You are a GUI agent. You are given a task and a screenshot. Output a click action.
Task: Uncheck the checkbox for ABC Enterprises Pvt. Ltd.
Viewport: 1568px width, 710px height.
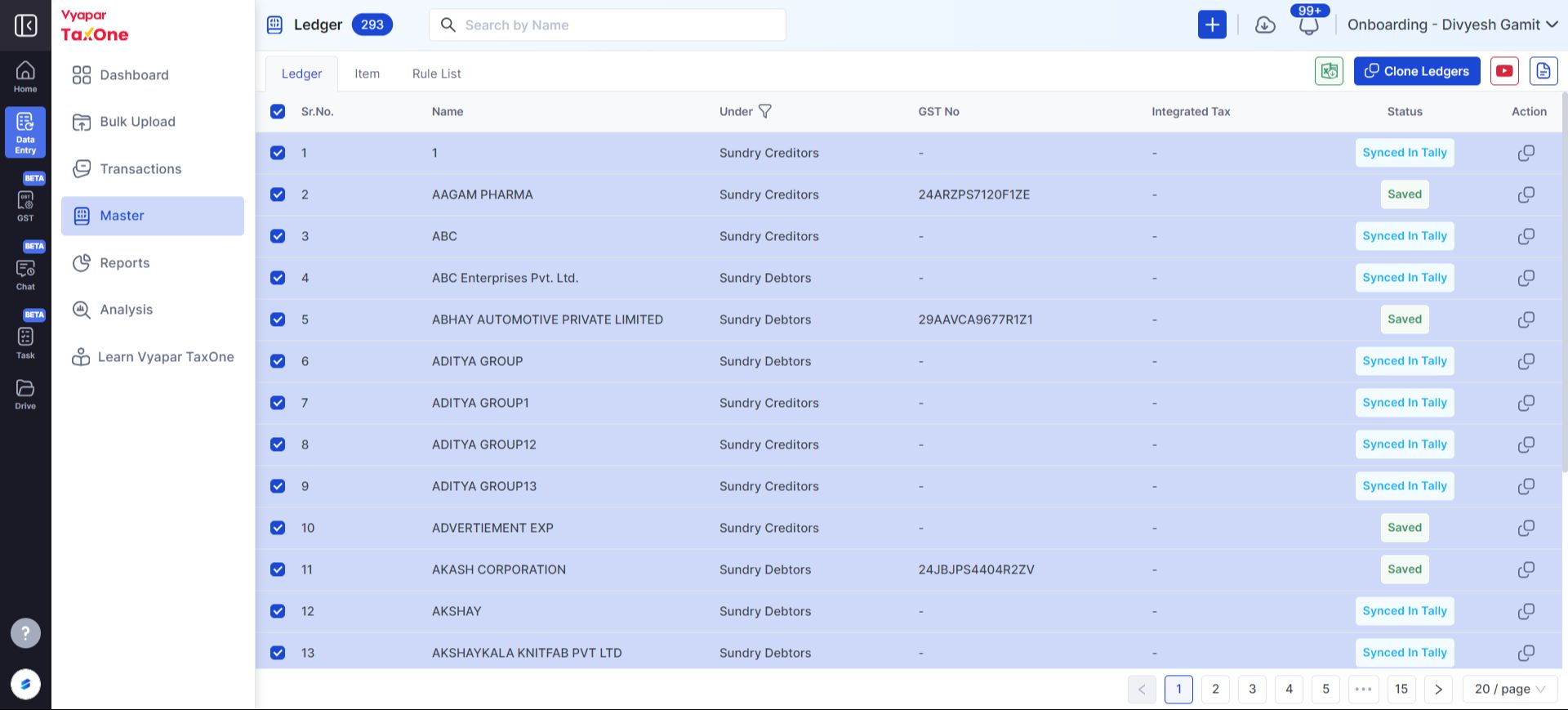tap(278, 278)
